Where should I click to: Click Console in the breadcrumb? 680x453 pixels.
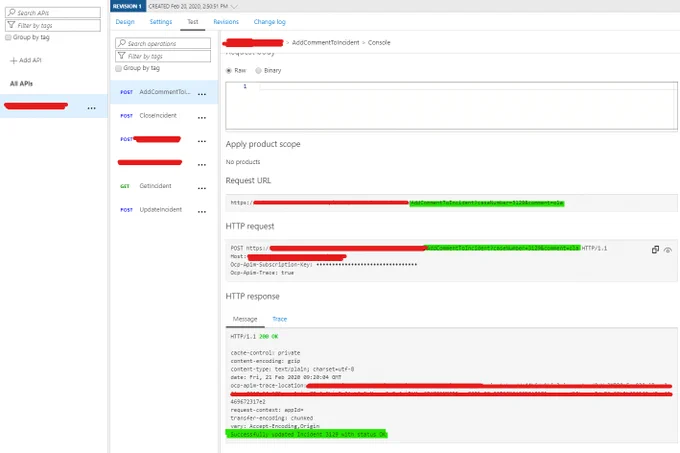tap(379, 42)
